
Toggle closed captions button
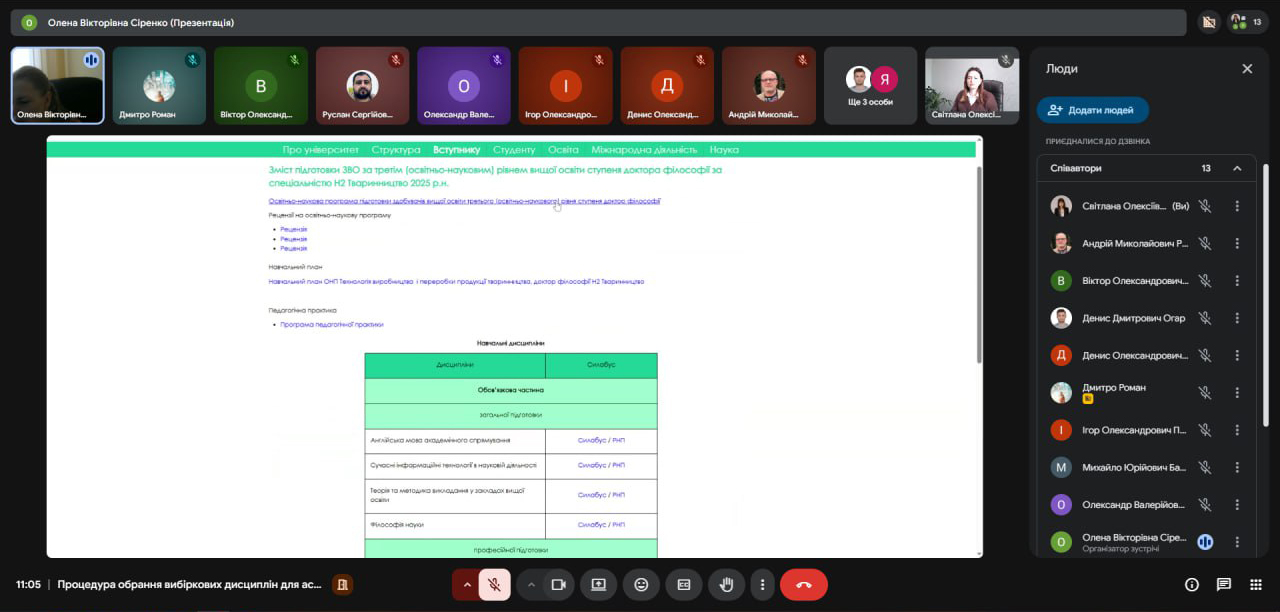pyautogui.click(x=684, y=584)
